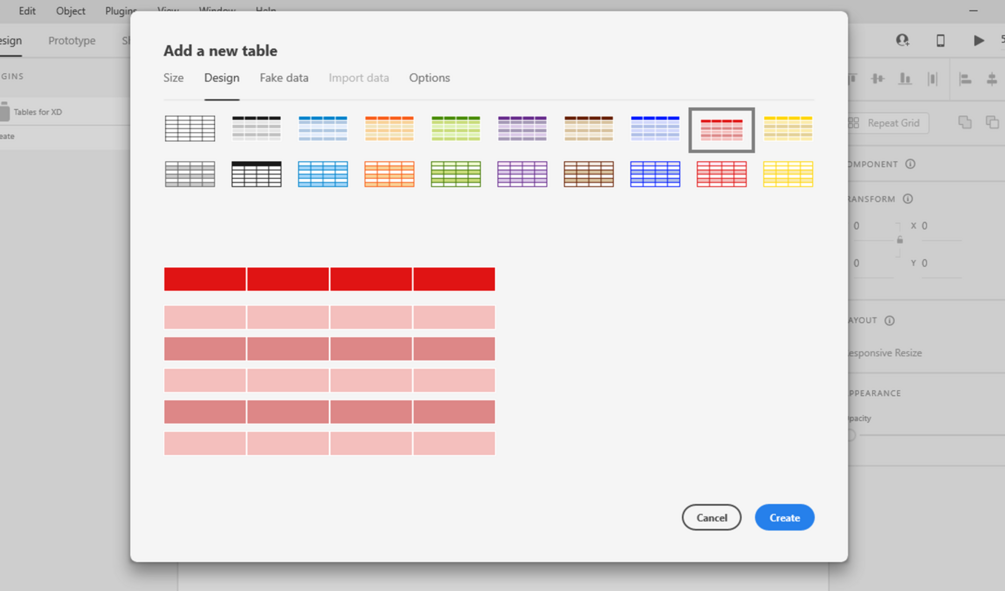Viewport: 1005px width, 591px height.
Task: Click the align bottom icon
Action: [x=905, y=79]
